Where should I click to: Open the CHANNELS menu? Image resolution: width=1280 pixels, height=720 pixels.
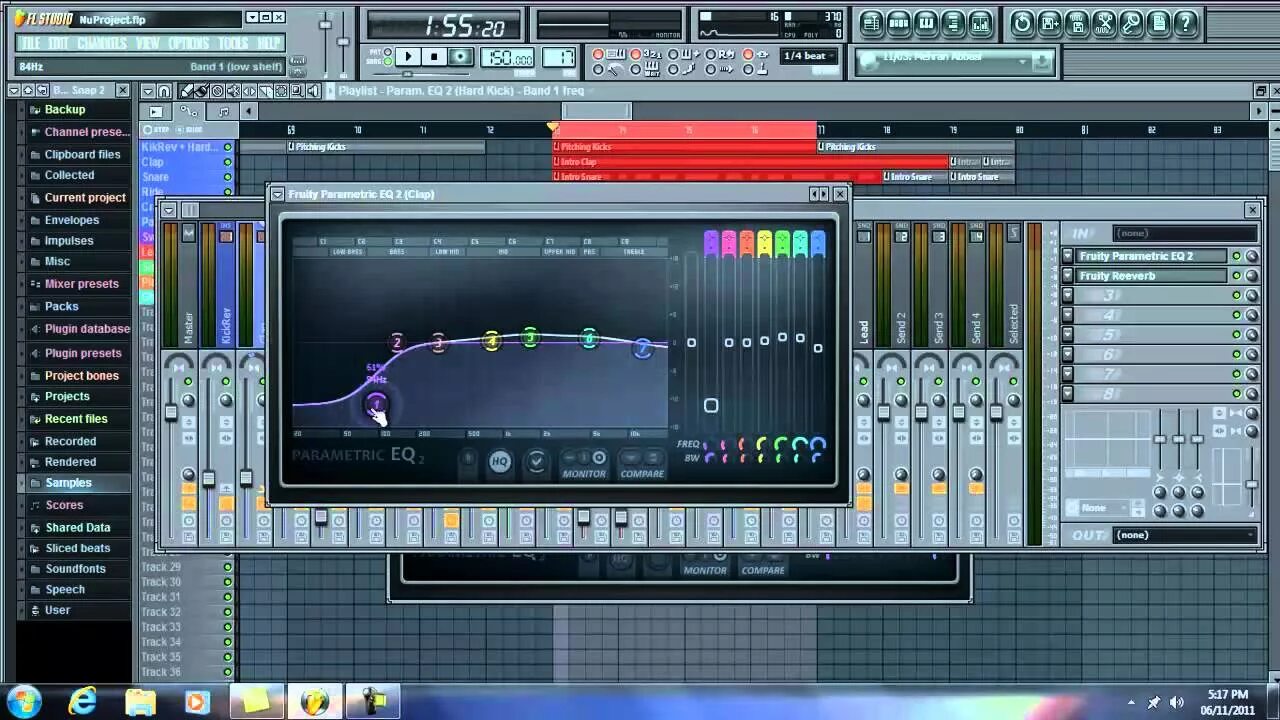pos(102,43)
